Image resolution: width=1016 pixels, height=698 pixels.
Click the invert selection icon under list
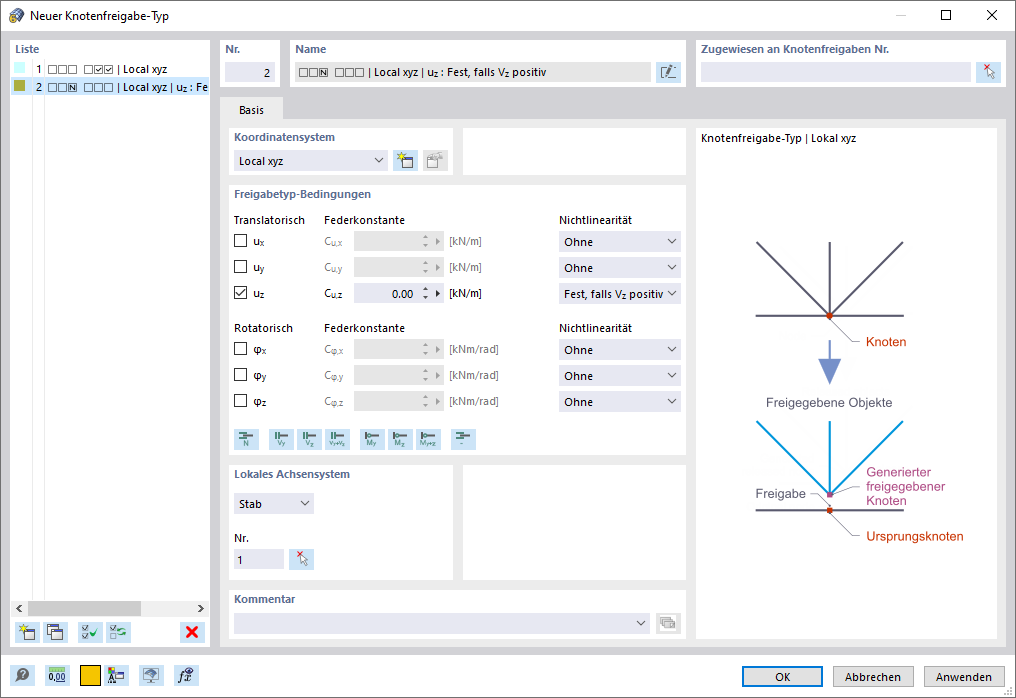coord(118,632)
